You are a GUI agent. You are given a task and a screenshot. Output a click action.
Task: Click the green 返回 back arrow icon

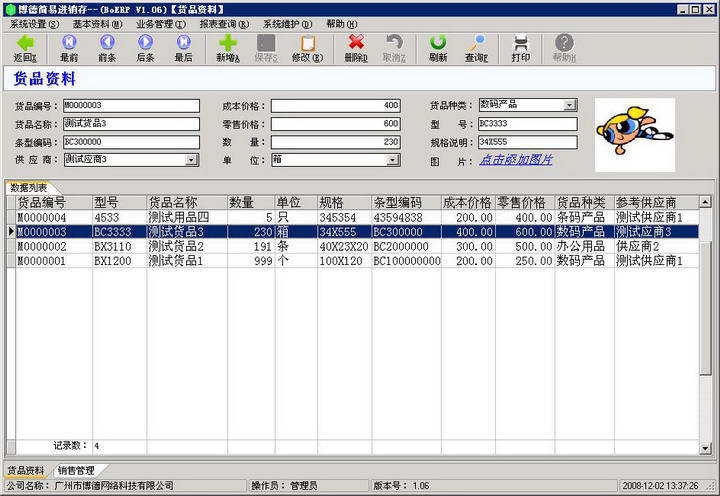(x=25, y=47)
